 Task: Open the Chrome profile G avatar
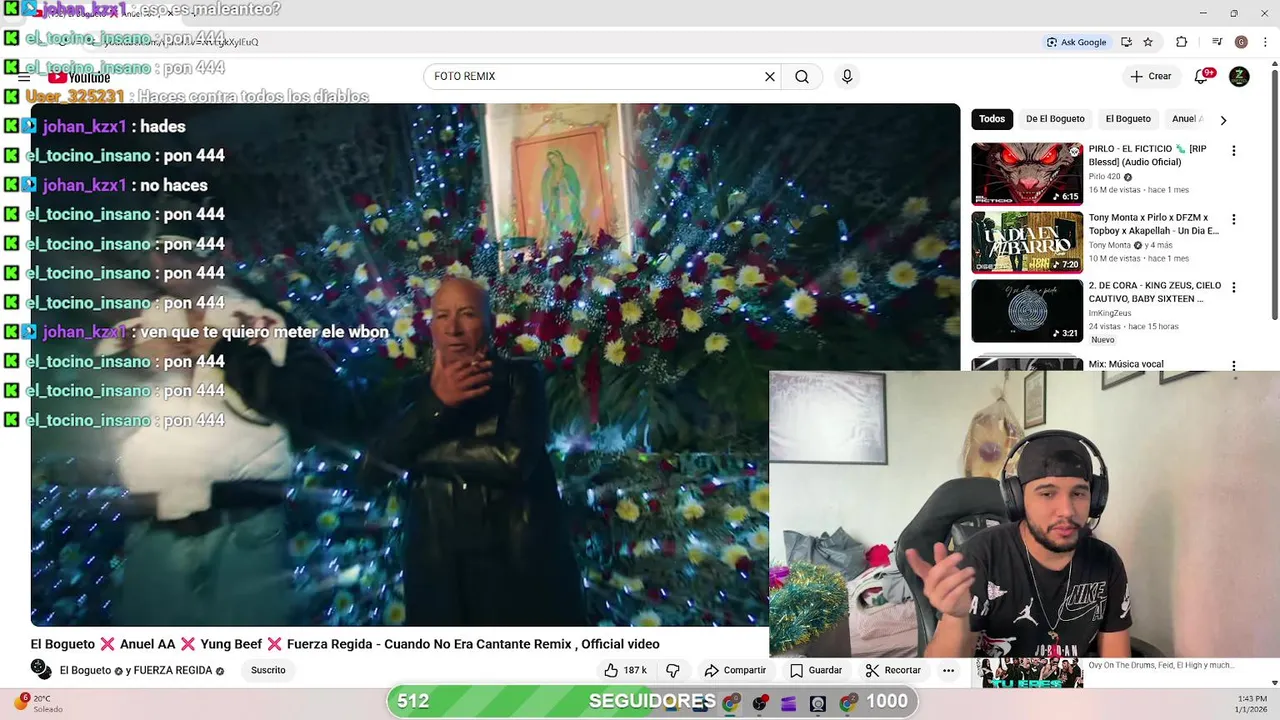(1241, 42)
